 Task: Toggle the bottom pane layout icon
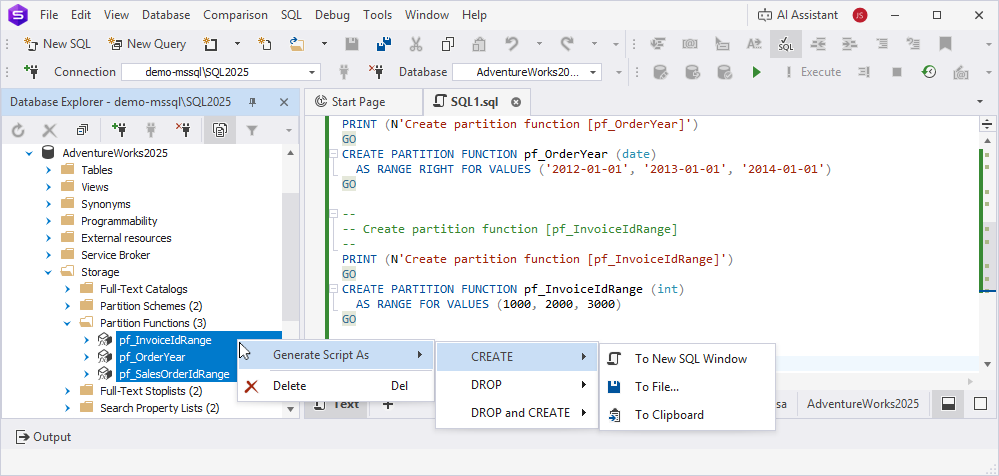click(948, 404)
